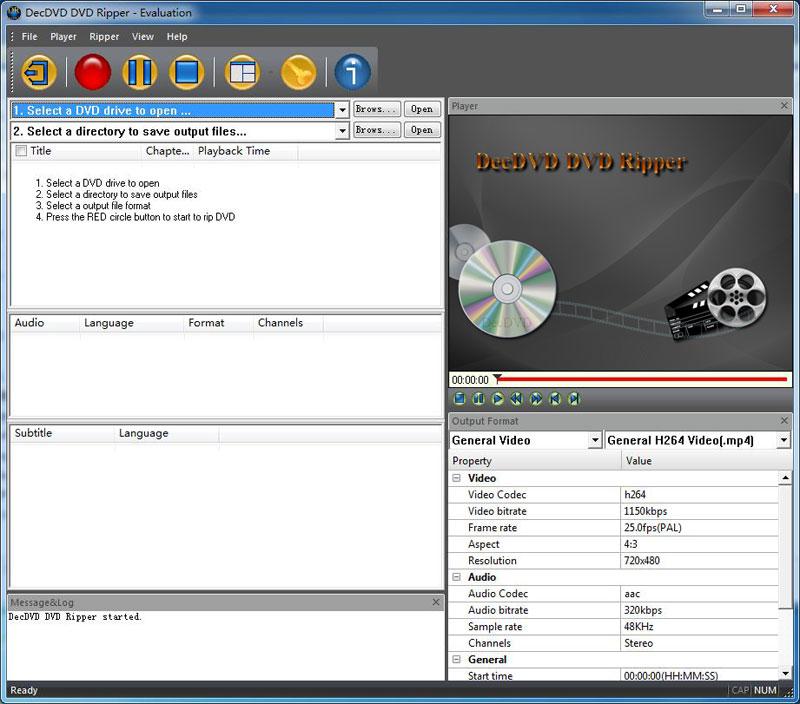The image size is (800, 704).
Task: Select the Video Codec h264 value
Action: coord(699,494)
